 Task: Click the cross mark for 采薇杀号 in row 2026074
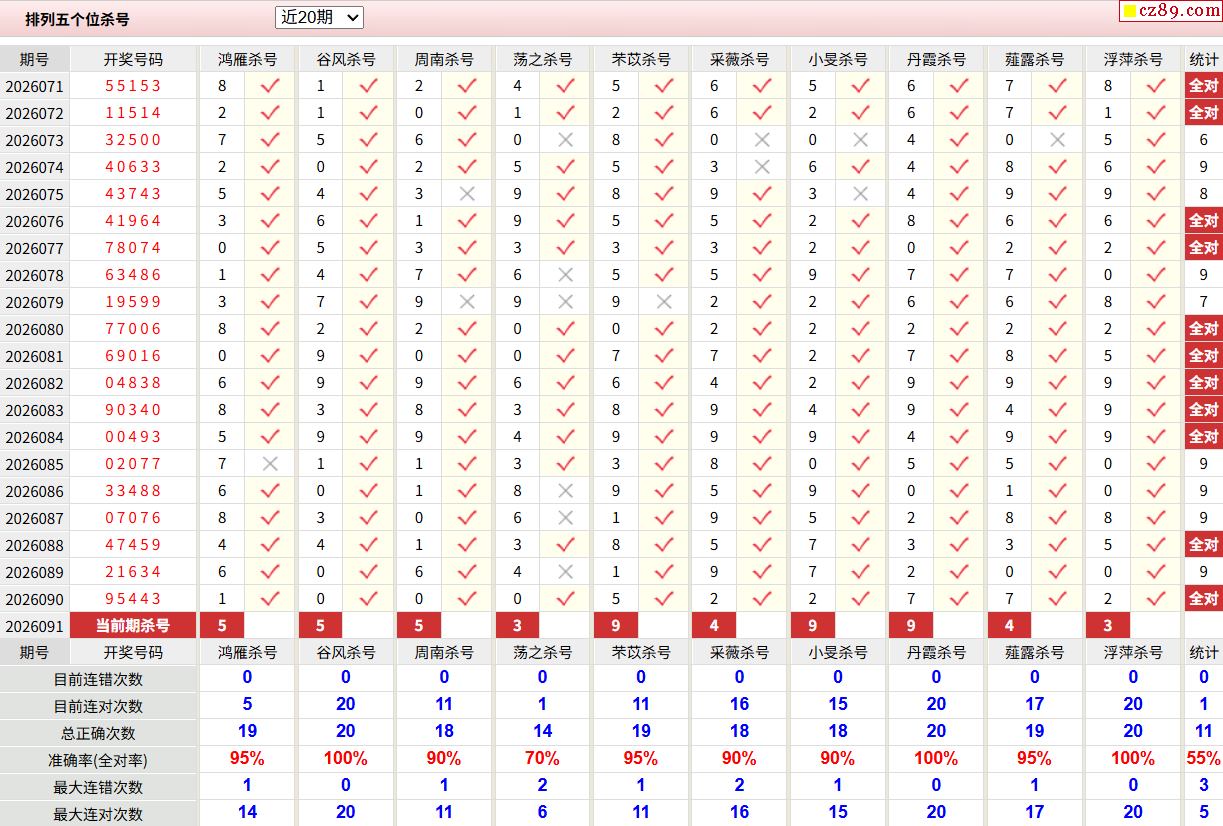point(762,167)
